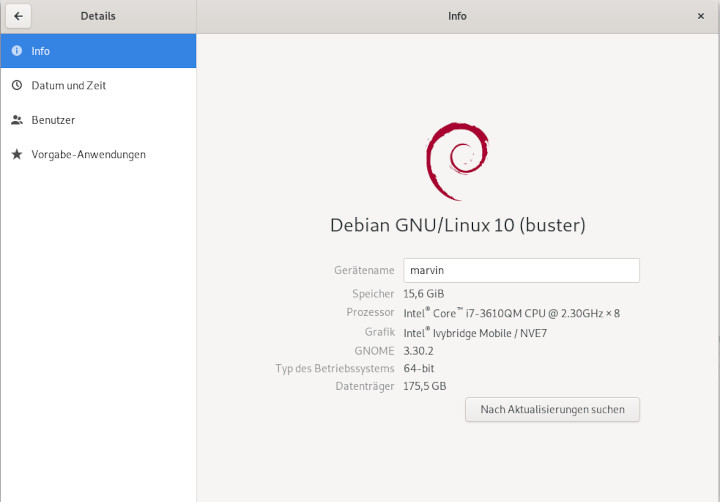This screenshot has width=720, height=502.
Task: Close the Info window
Action: (701, 16)
